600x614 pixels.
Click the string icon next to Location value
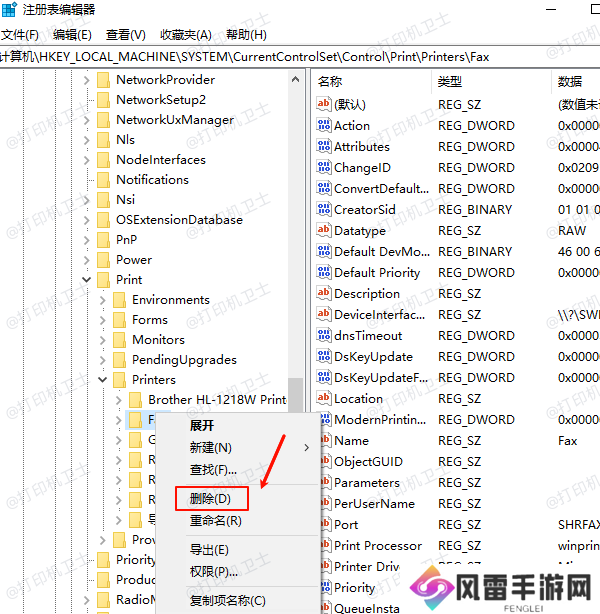click(323, 399)
